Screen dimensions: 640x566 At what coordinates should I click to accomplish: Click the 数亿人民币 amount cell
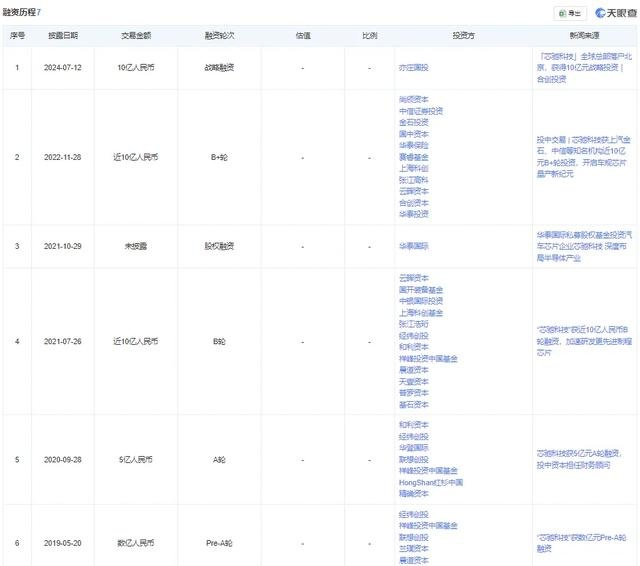pos(136,543)
